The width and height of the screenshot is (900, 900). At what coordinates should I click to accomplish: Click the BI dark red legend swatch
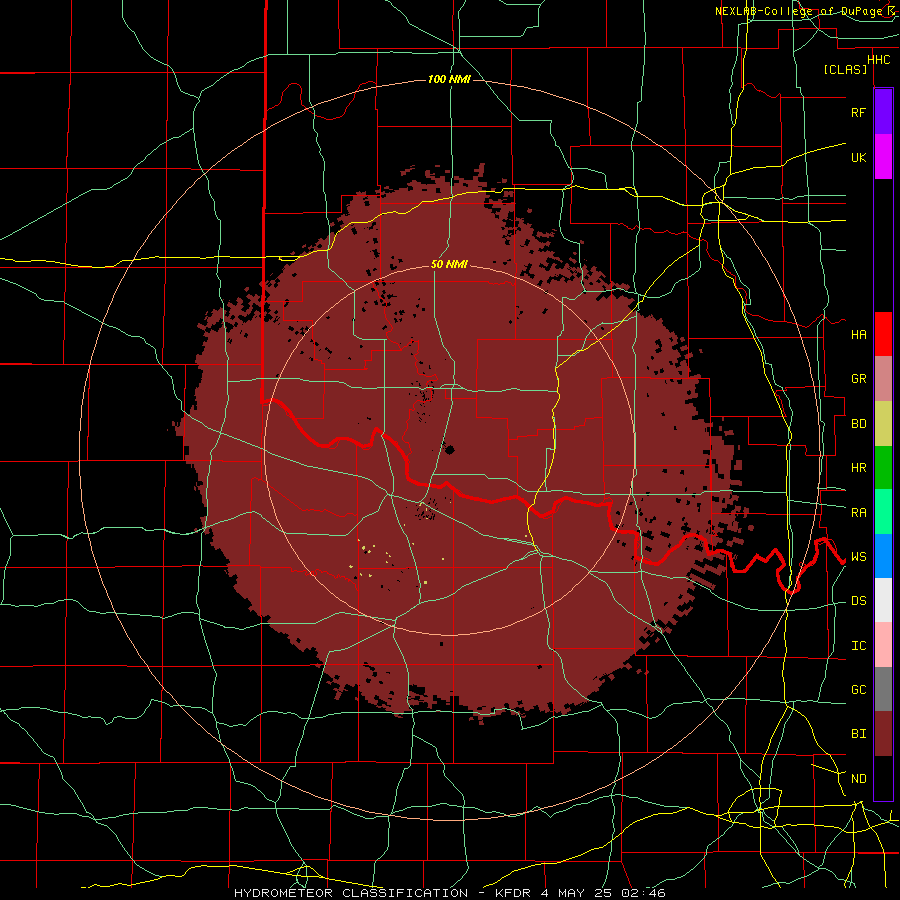[x=883, y=734]
